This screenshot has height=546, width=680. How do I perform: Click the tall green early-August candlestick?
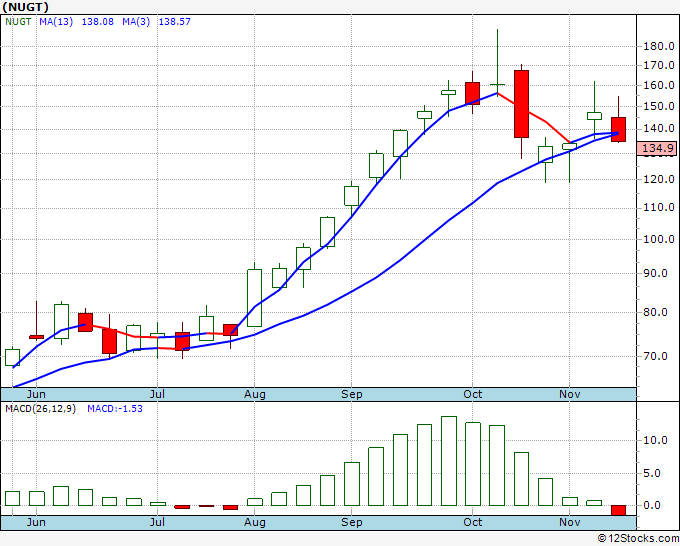click(x=255, y=298)
